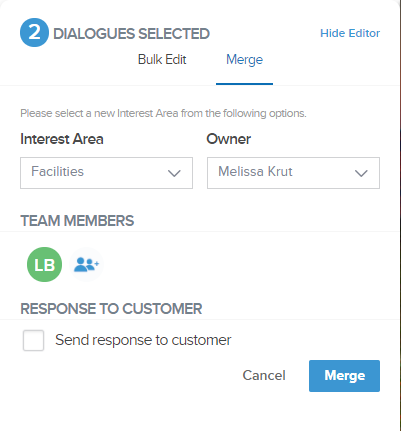
Task: Click the Owner dropdown chevron arrow
Action: 361,173
